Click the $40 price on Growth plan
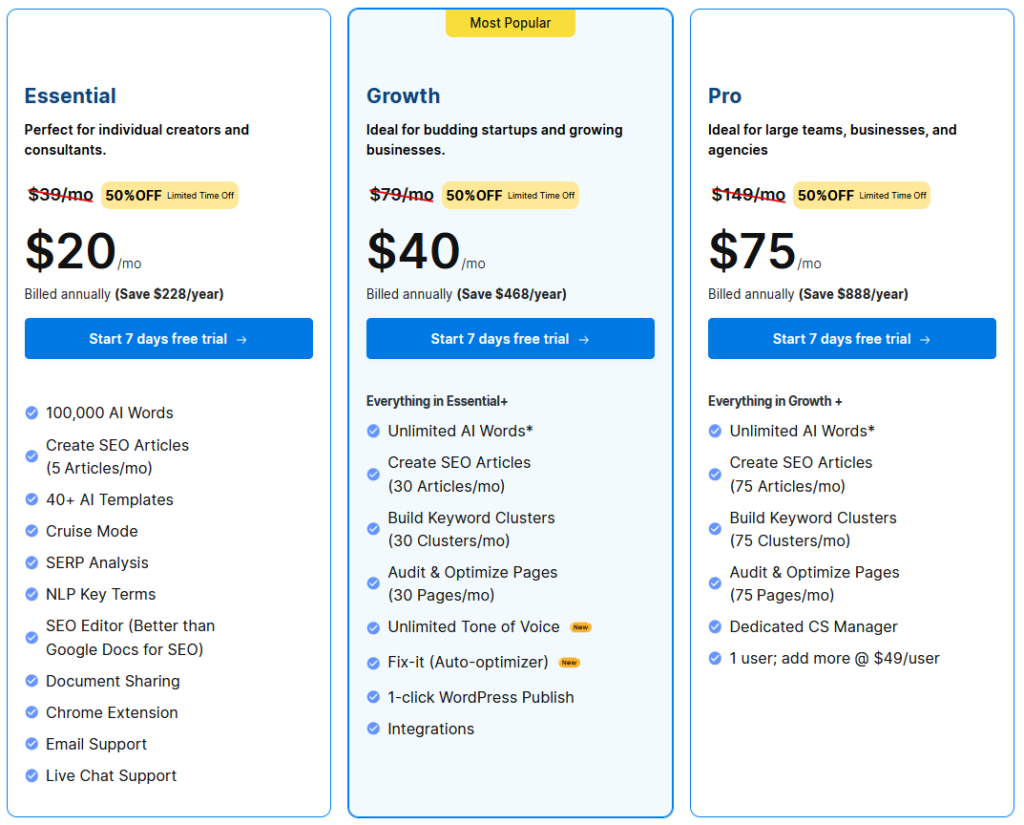Viewport: 1024px width, 825px height. click(x=414, y=251)
